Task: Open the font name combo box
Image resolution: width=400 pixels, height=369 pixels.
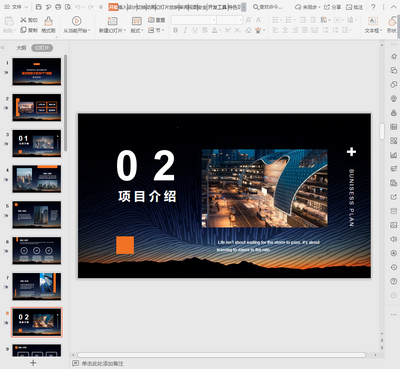Action: 194,20
